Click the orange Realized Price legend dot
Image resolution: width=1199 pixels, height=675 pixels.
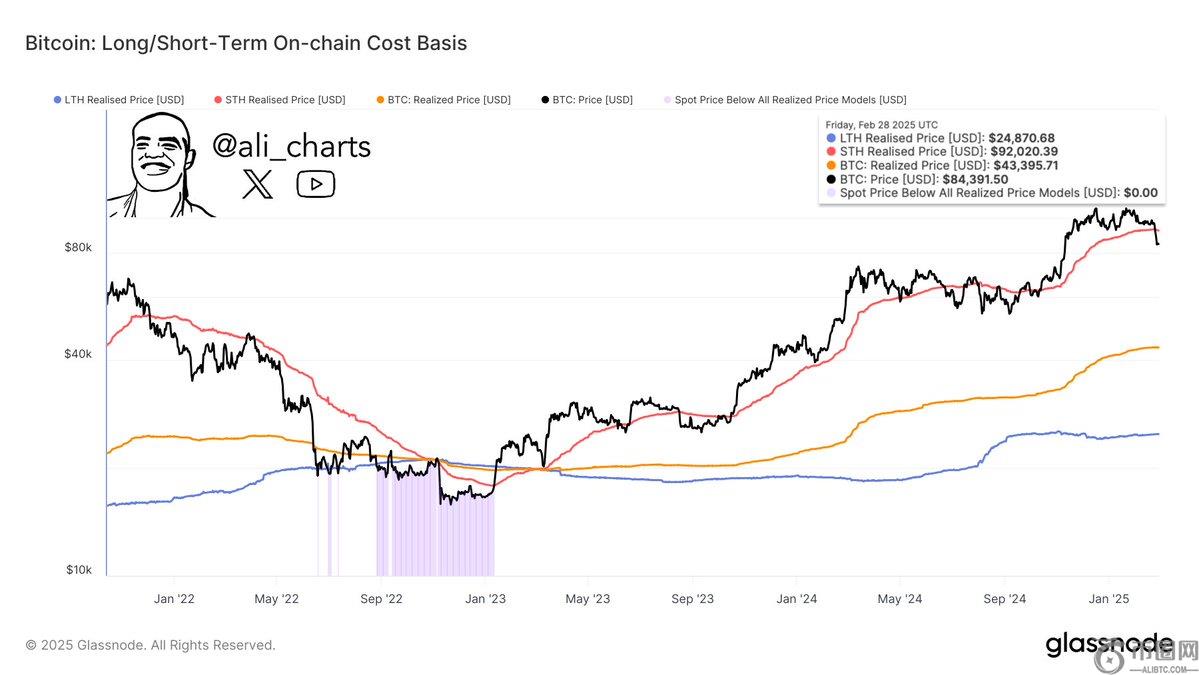click(x=380, y=100)
